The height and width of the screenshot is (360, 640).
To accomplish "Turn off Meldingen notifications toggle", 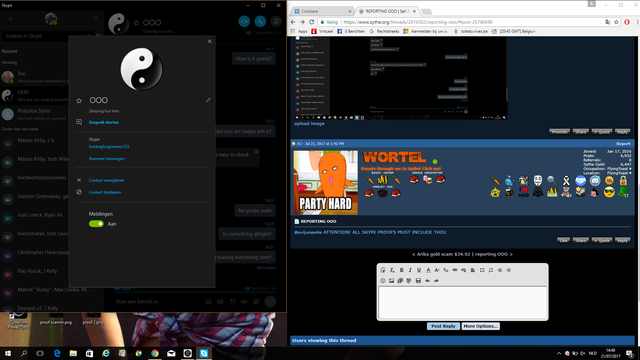I will point(96,224).
